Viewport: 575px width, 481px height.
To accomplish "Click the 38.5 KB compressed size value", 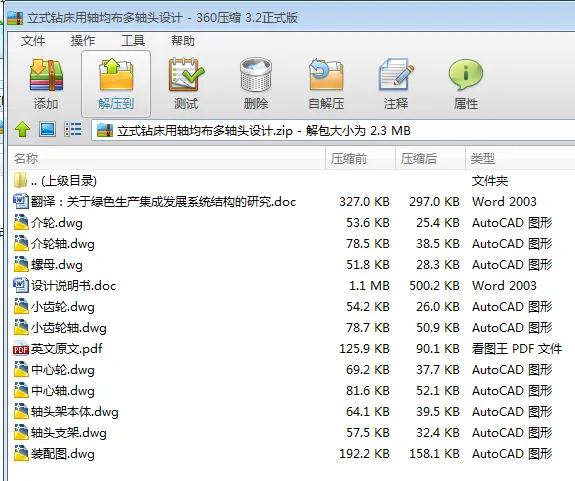I will pos(437,244).
